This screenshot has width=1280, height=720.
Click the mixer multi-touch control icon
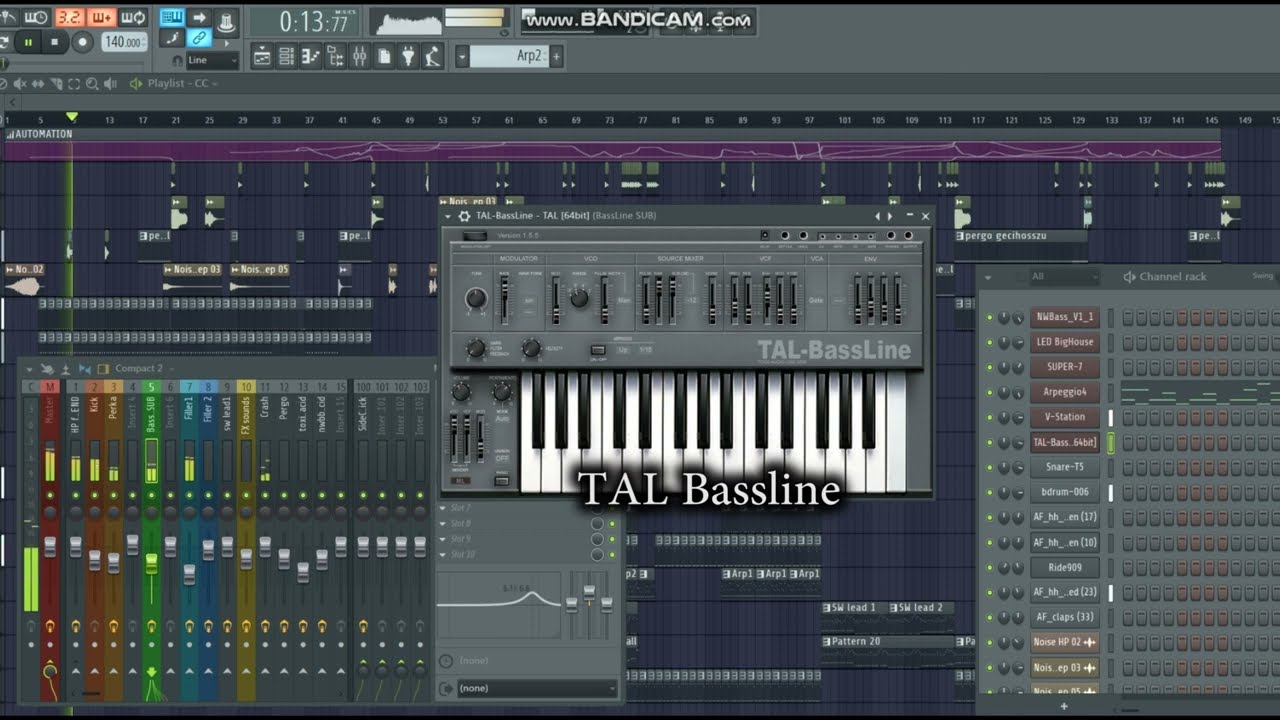48,369
